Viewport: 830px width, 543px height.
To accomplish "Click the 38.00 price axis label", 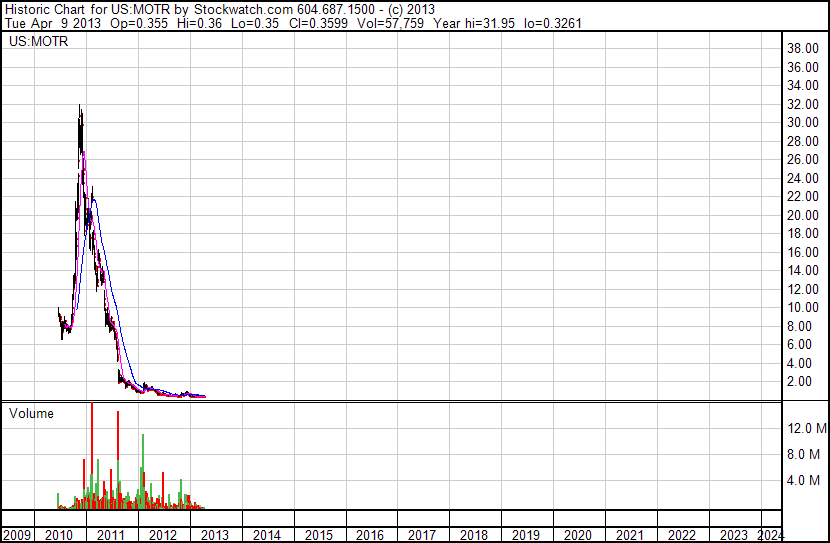I will pyautogui.click(x=805, y=49).
